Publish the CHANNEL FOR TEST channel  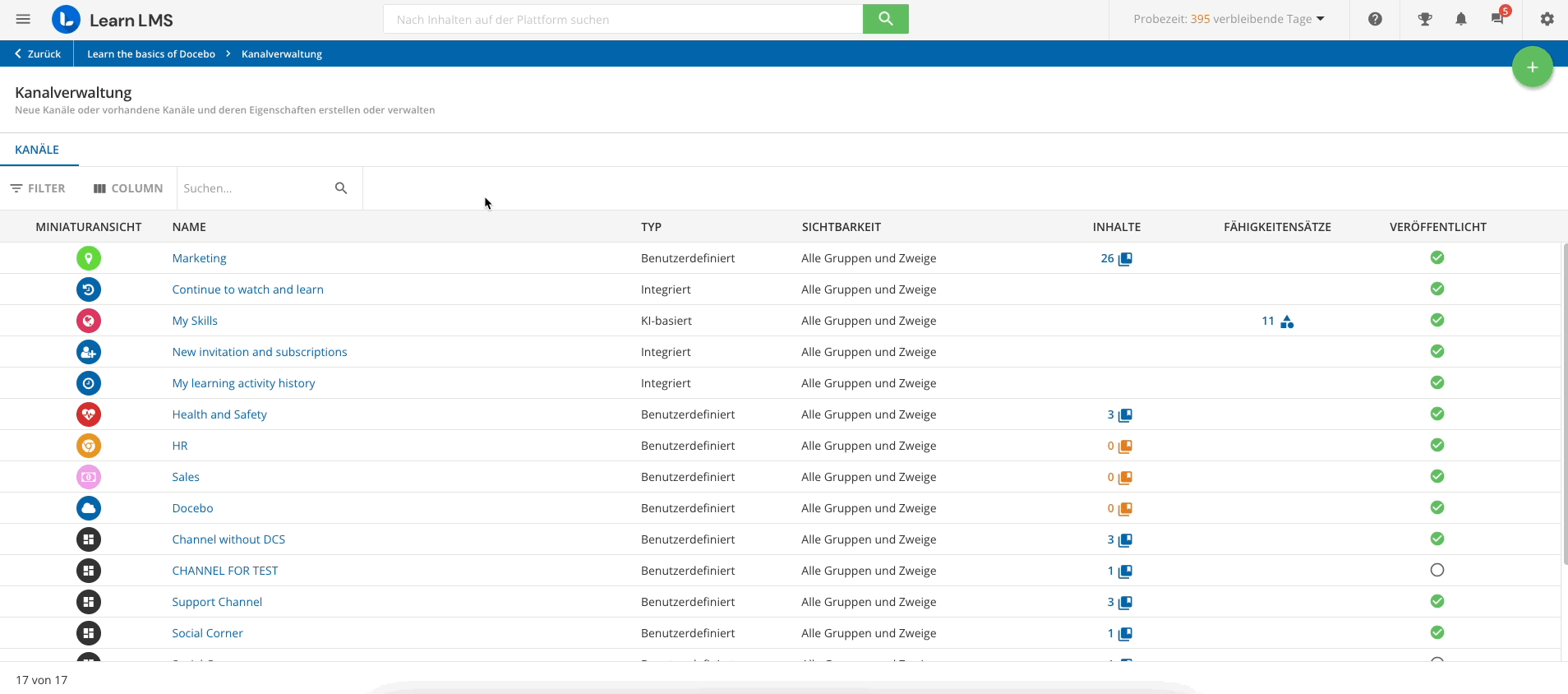pyautogui.click(x=1437, y=570)
